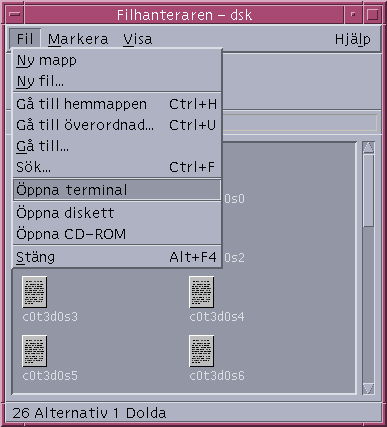This screenshot has height=427, width=387.
Task: Select Ny fil... menu entry
Action: click(117, 81)
